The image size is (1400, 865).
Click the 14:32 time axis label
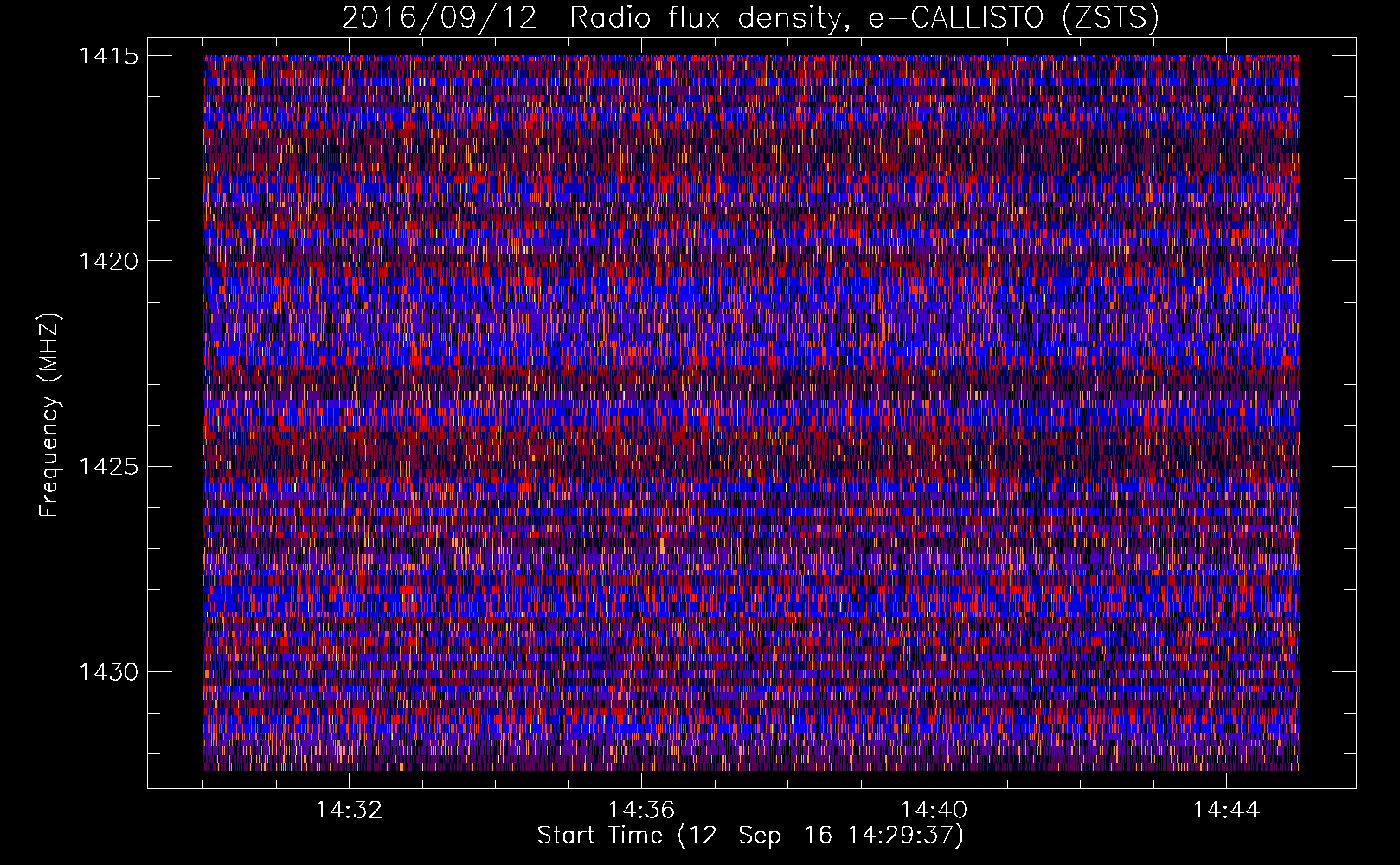point(349,811)
